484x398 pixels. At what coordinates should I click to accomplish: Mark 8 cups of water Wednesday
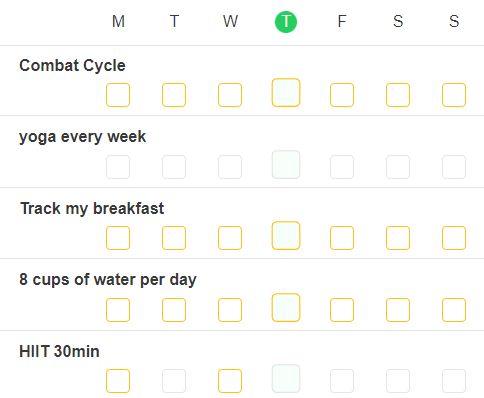point(230,310)
